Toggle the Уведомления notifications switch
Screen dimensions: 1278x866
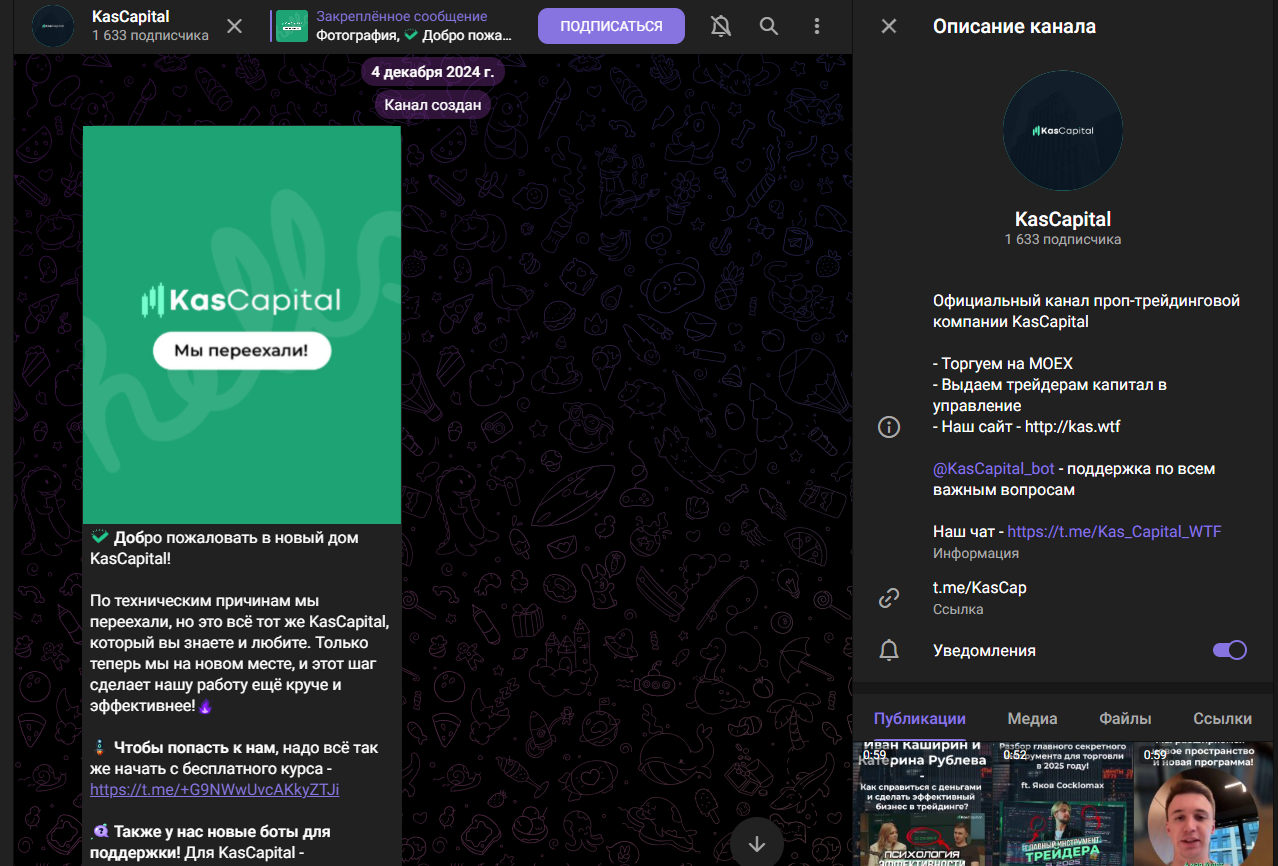[x=1230, y=650]
